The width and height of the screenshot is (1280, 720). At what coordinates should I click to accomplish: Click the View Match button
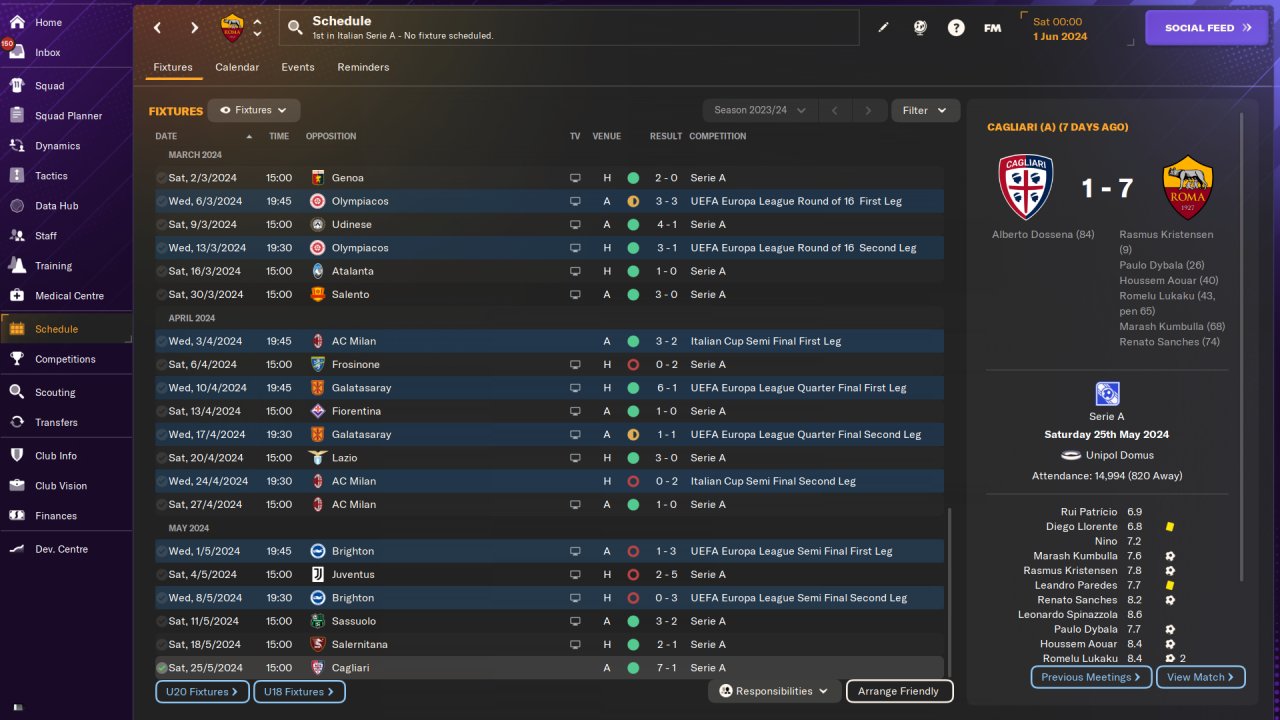(x=1200, y=677)
